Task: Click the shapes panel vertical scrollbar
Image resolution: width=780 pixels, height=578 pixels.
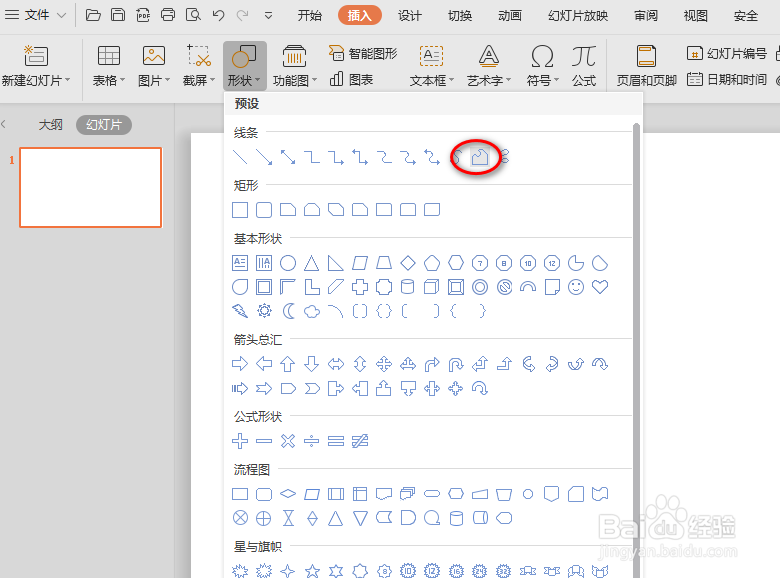Action: point(636,350)
